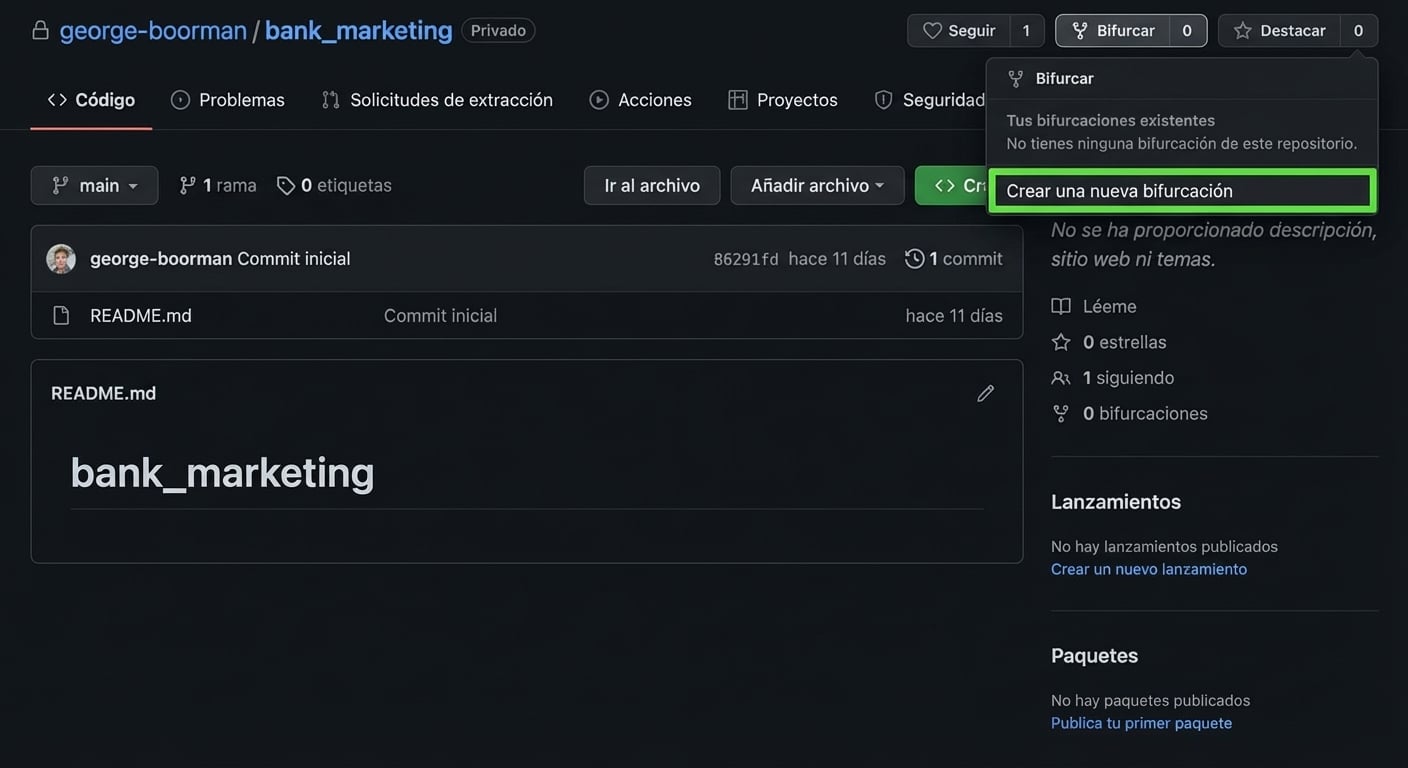Screen dimensions: 1408x768
Task: Edit README with the pencil icon
Action: pyautogui.click(x=986, y=394)
